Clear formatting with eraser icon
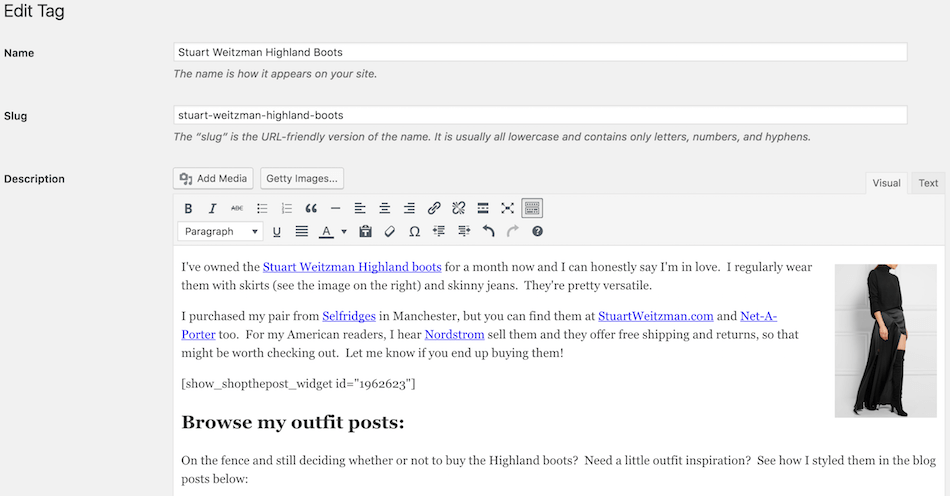The width and height of the screenshot is (950, 496). tap(390, 231)
